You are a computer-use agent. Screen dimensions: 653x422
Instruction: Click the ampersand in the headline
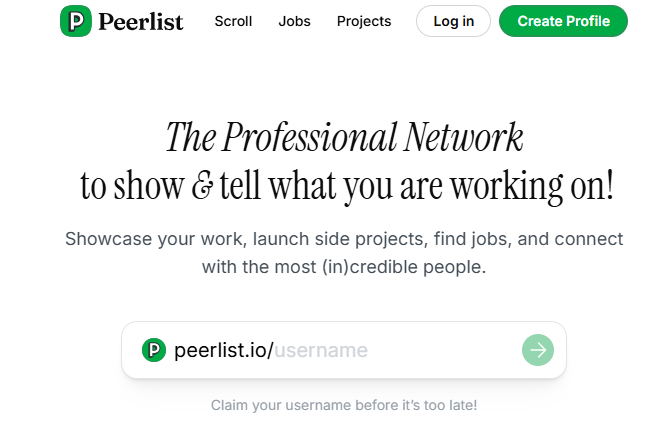[x=203, y=186]
